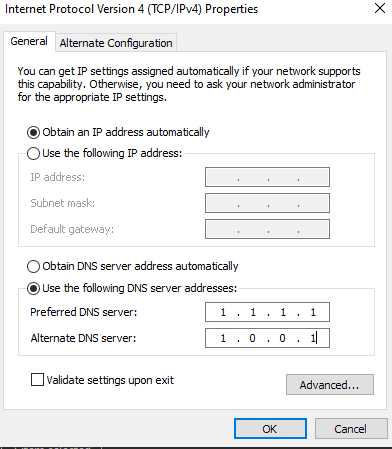Image resolution: width=392 pixels, height=449 pixels.
Task: Click the Preferred DNS server field
Action: coord(267,312)
